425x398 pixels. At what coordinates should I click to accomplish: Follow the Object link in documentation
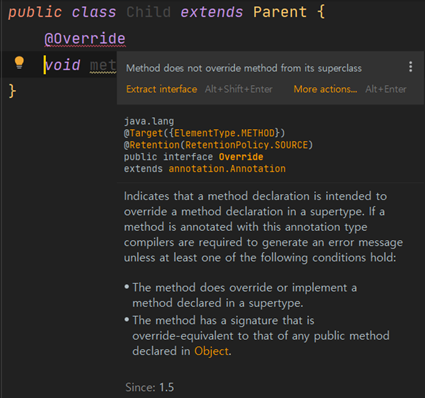pos(212,351)
